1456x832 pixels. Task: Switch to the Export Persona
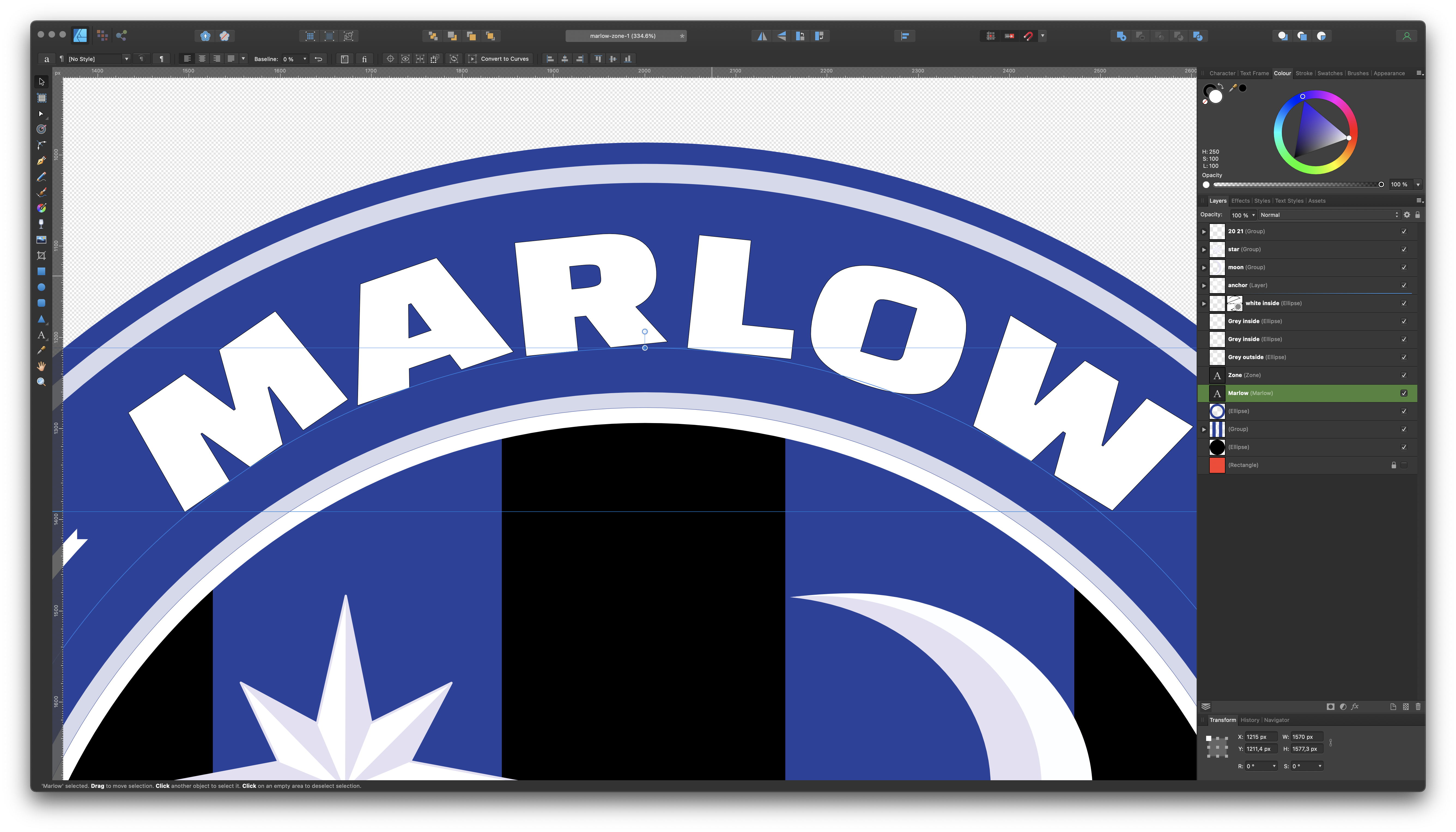(121, 35)
